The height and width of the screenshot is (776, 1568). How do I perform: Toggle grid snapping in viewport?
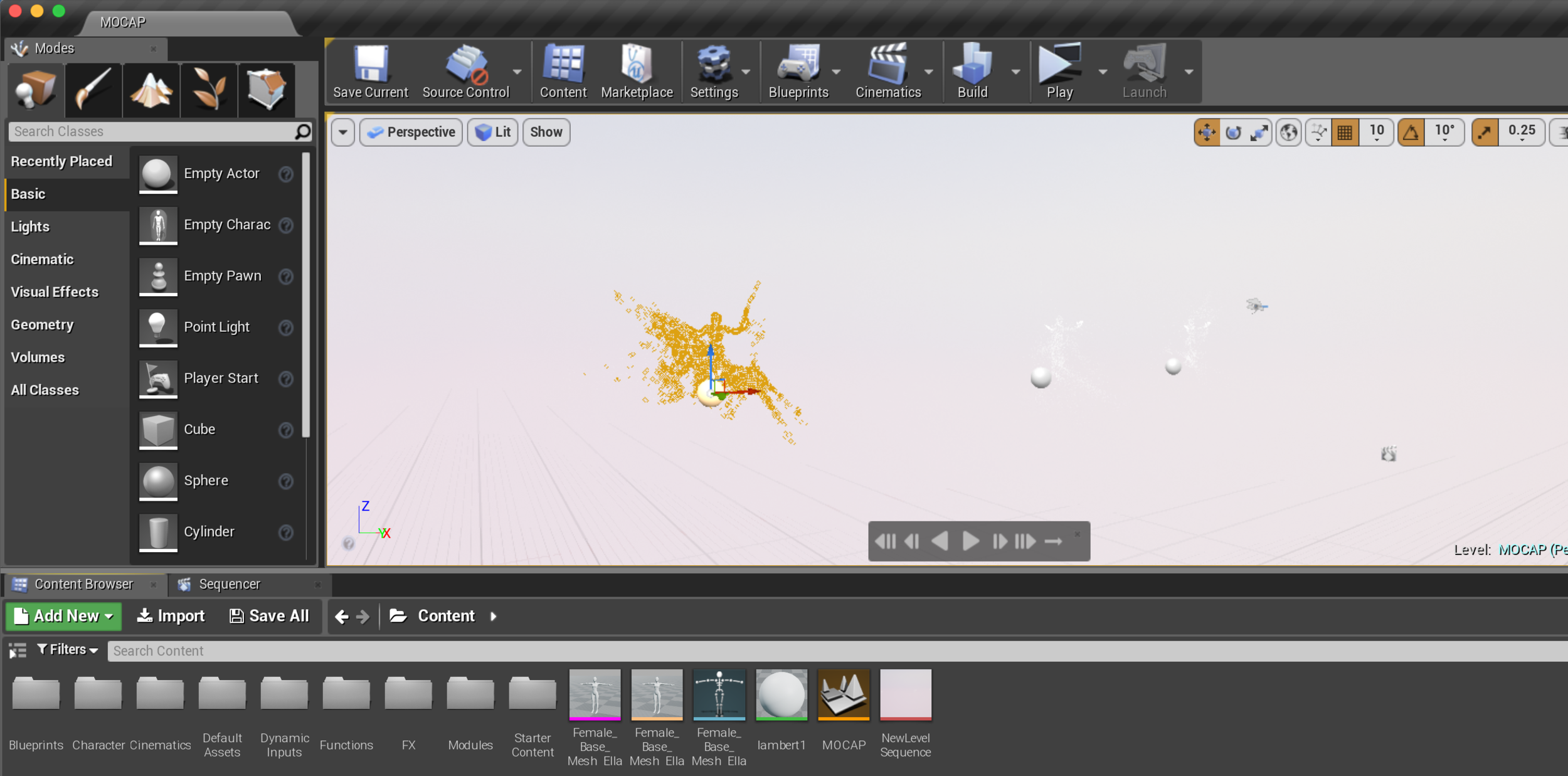coord(1345,132)
